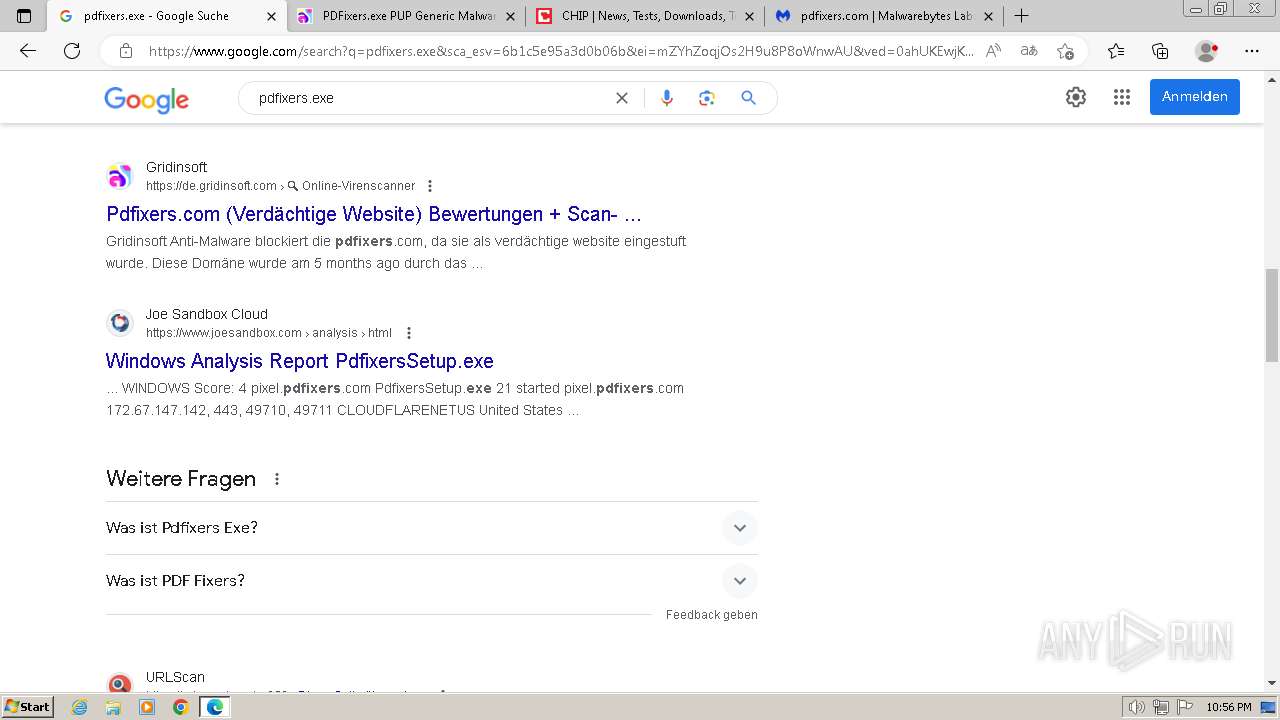The height and width of the screenshot is (720, 1280).
Task: Switch to CHIP News tab
Action: coord(645,16)
